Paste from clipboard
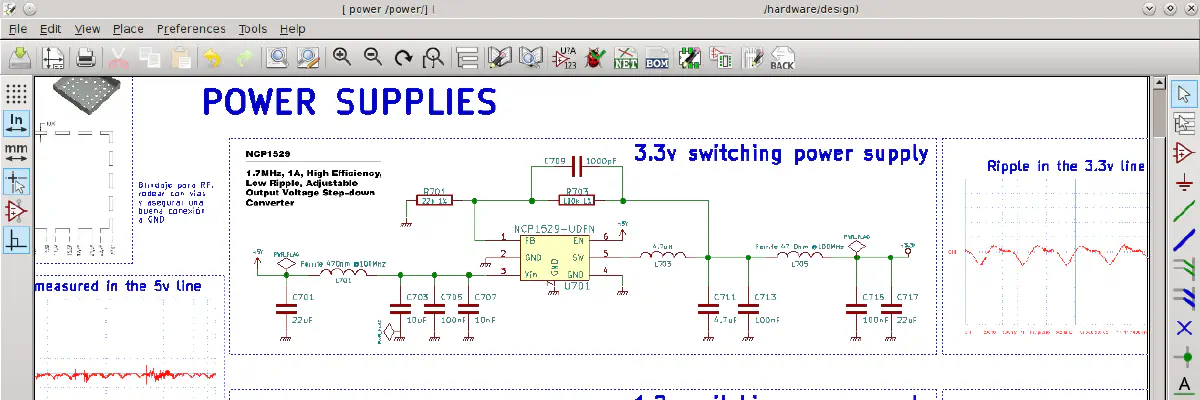Screen dimensions: 1200x400 click(x=181, y=58)
